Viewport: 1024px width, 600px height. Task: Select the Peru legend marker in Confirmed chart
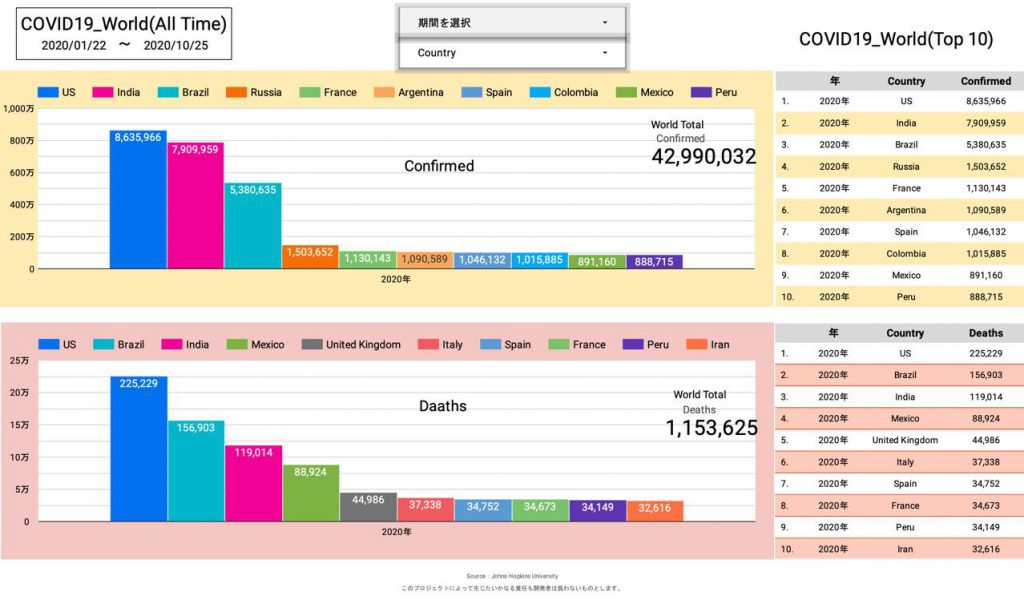(699, 92)
